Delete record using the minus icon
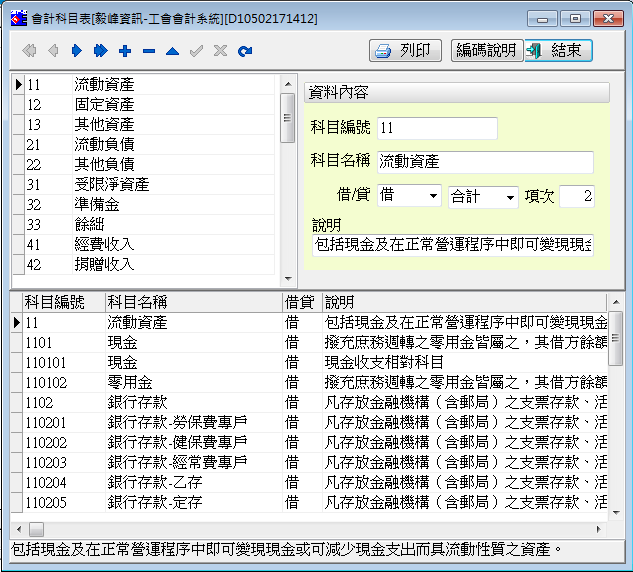The width and height of the screenshot is (633, 572). [x=149, y=50]
